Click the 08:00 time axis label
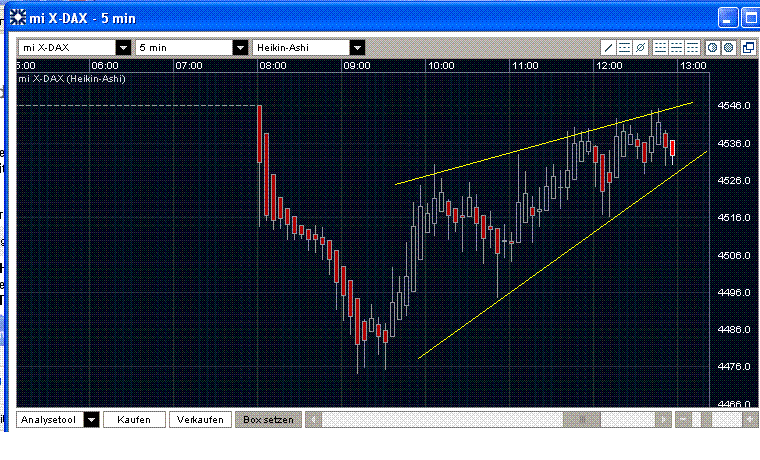 click(x=272, y=66)
